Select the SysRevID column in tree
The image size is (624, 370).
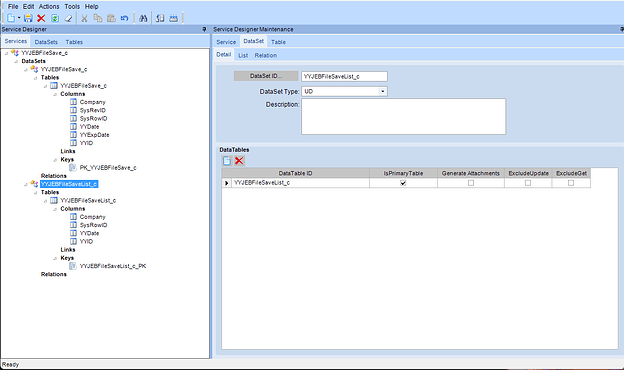click(92, 110)
